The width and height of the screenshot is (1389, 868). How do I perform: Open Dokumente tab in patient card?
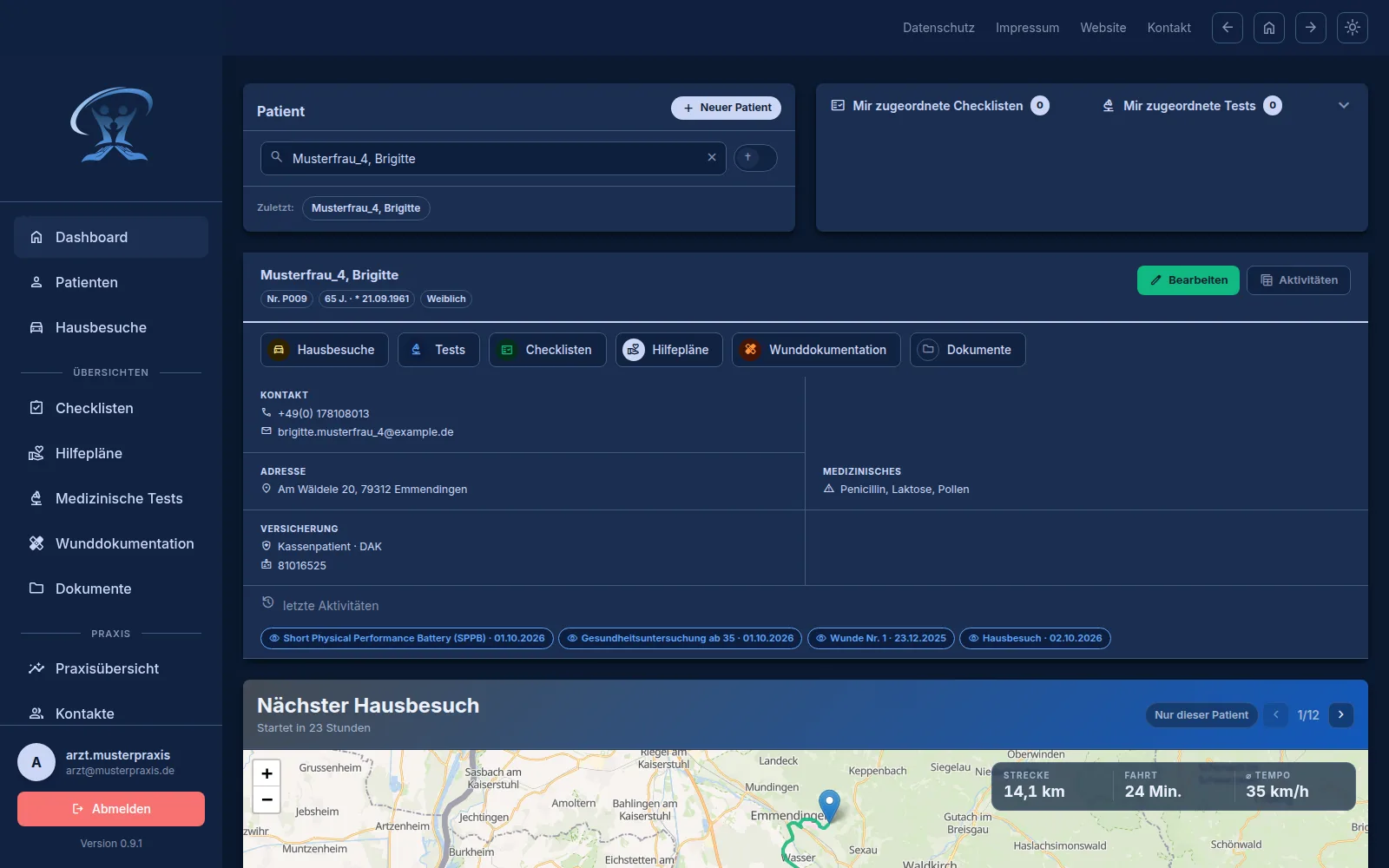point(968,350)
